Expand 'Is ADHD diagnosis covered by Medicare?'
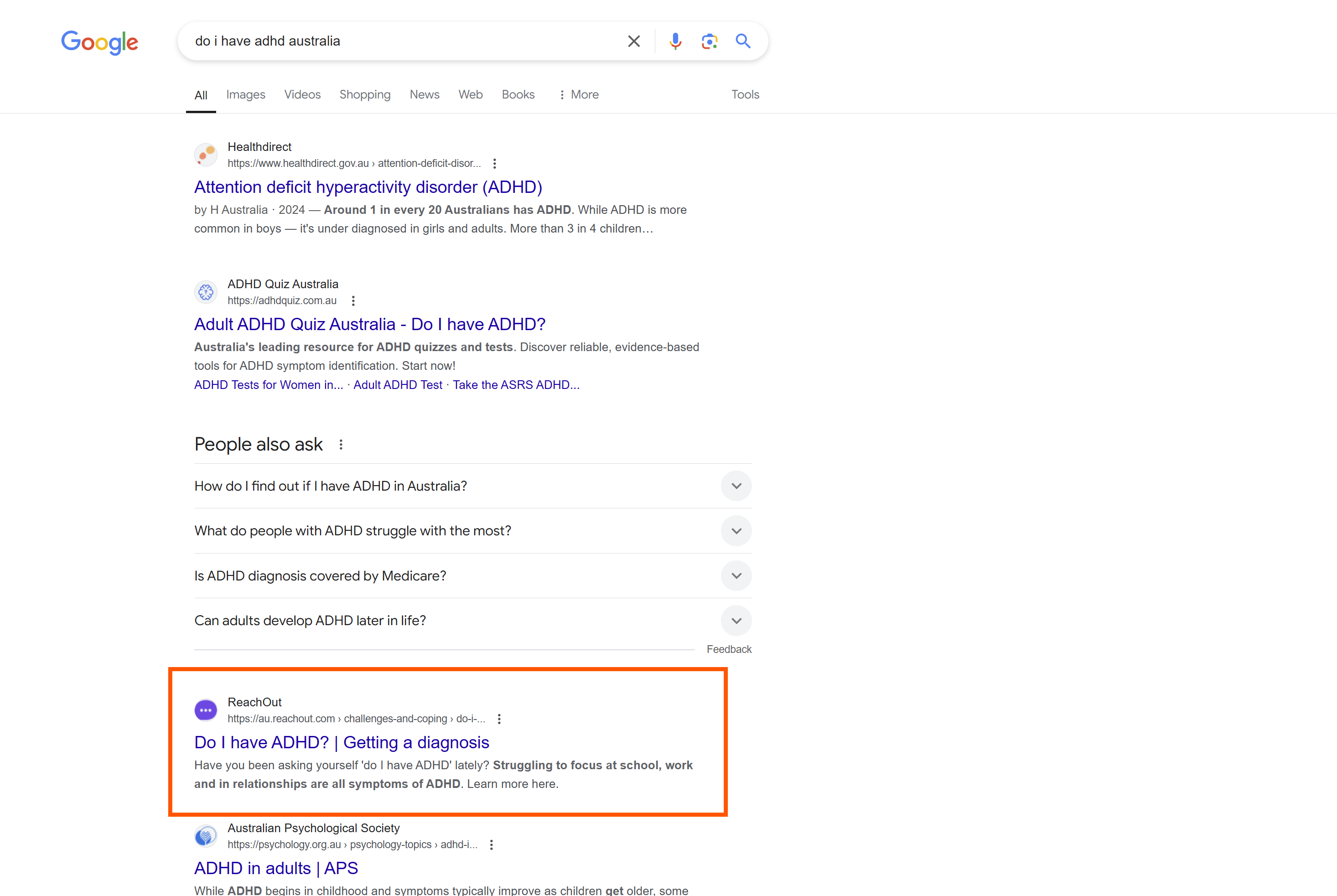1337x896 pixels. 472,576
